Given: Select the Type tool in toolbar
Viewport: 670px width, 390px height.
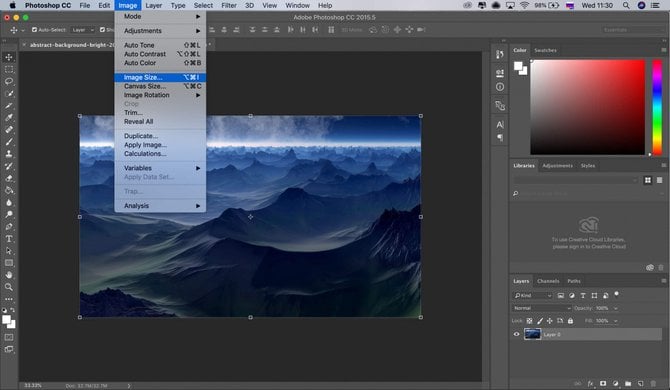Looking at the screenshot, I should (9, 239).
